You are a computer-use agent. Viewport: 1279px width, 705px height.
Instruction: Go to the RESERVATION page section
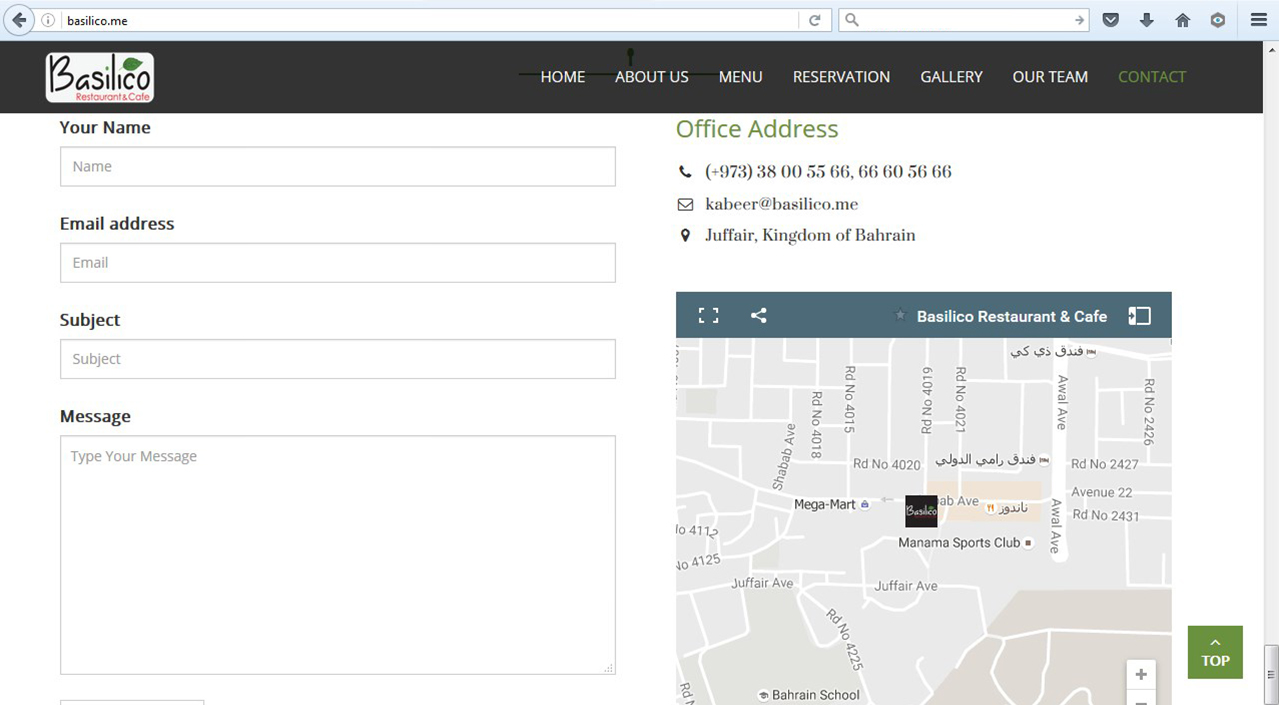click(x=841, y=77)
